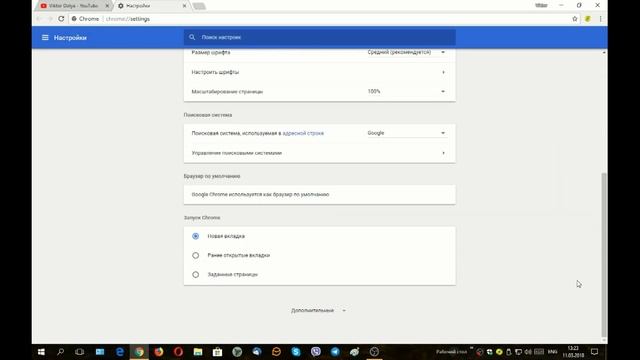This screenshot has height=360, width=640.
Task: Open the Action Center notifications icon
Action: click(594, 352)
